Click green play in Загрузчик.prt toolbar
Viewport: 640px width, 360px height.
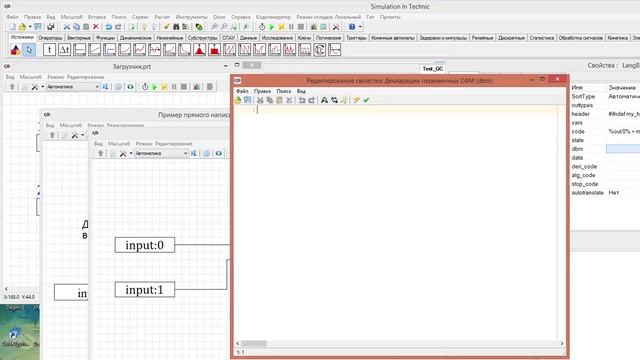pyautogui.click(x=155, y=87)
